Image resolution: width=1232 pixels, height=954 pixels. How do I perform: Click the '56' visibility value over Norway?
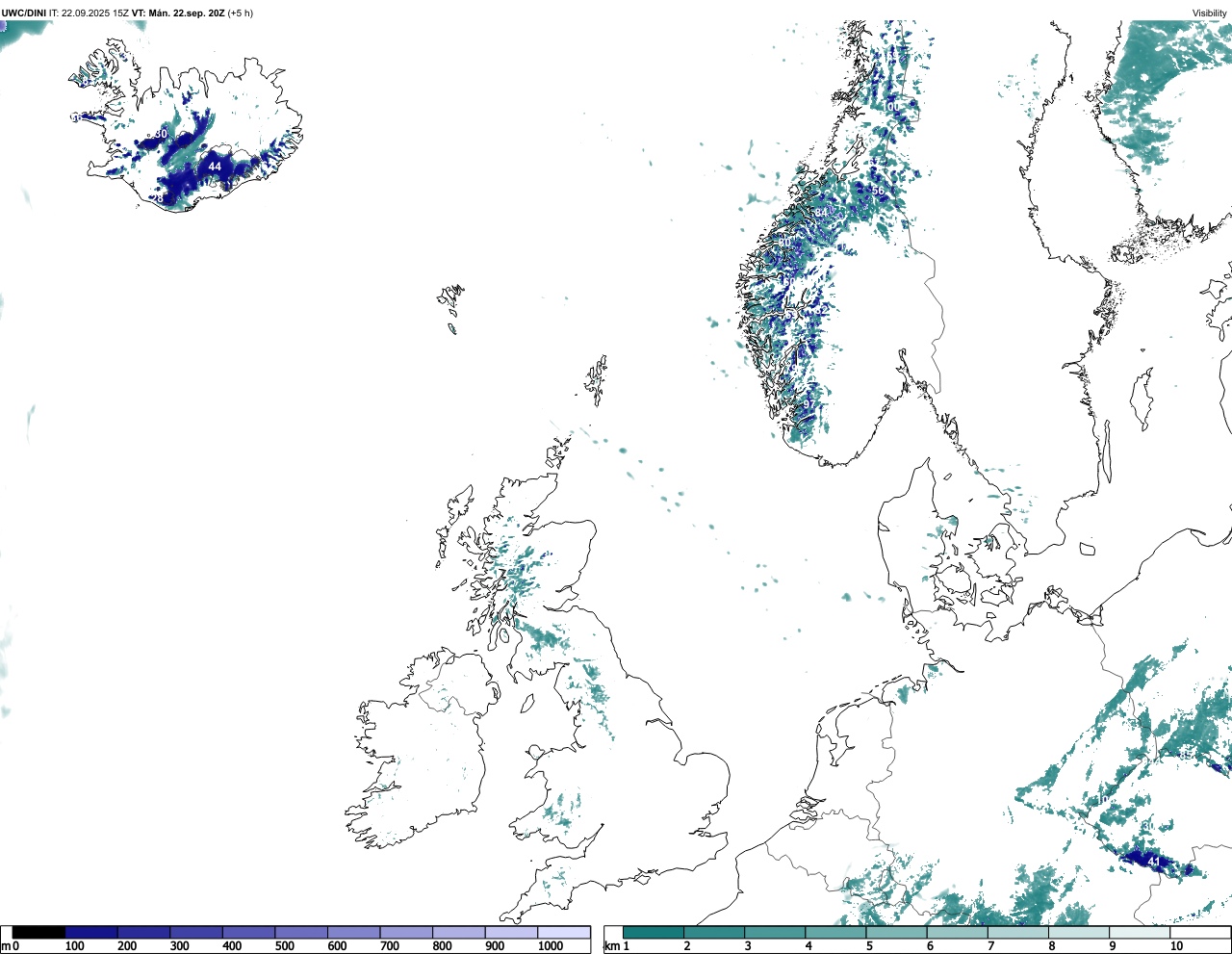point(878,191)
